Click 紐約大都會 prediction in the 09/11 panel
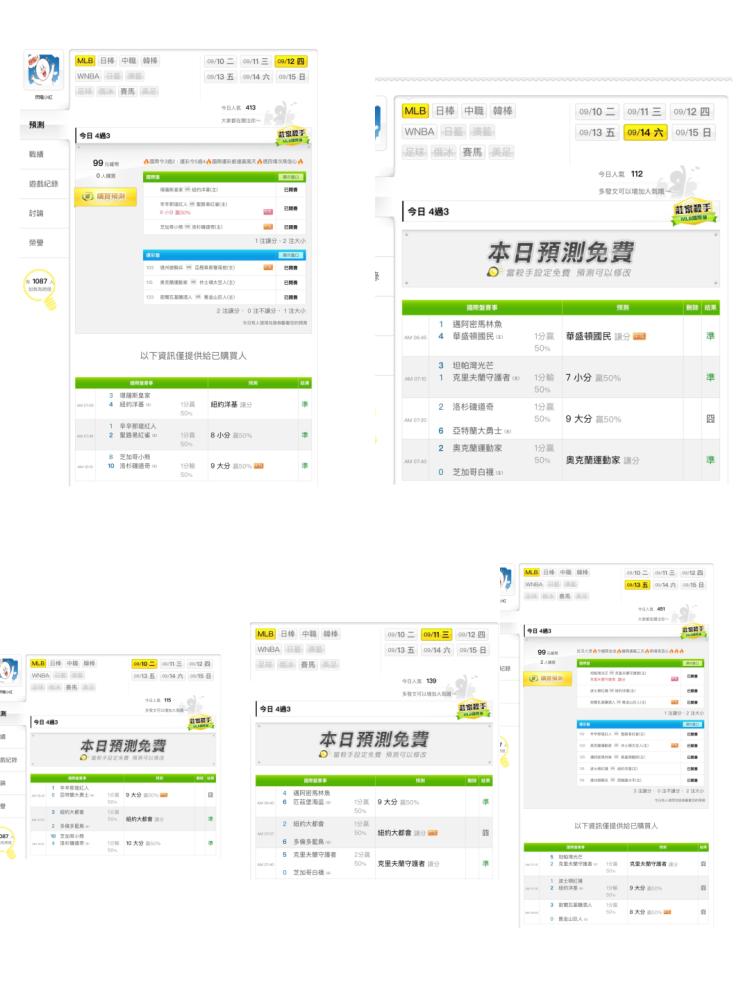 point(394,833)
